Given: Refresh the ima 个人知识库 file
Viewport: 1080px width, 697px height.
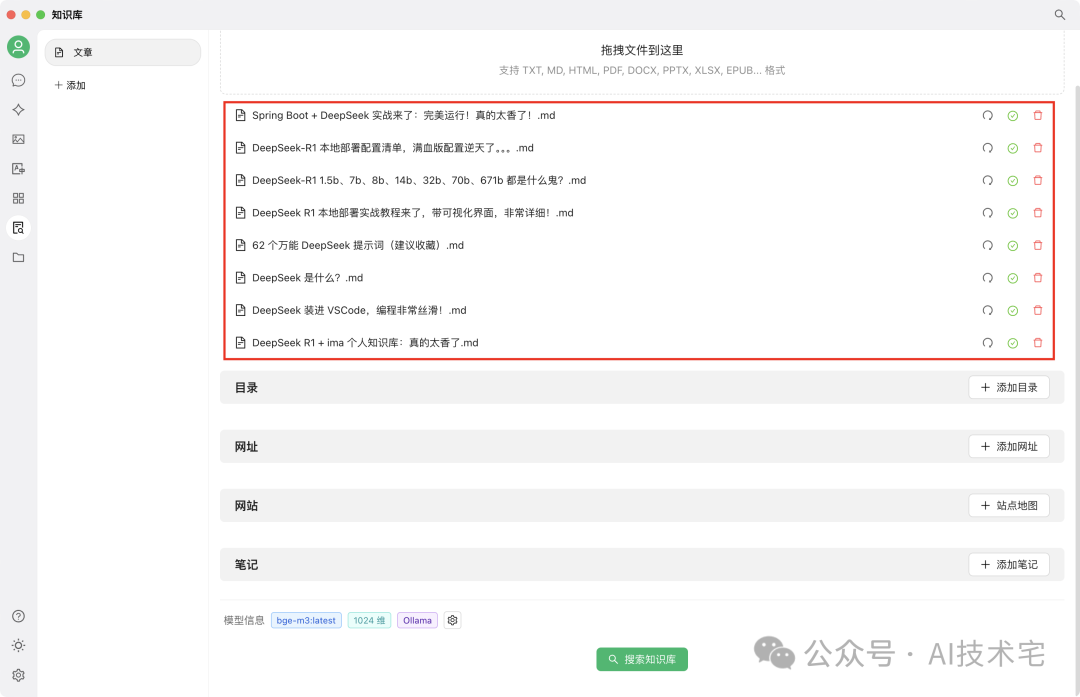Looking at the screenshot, I should click(988, 343).
